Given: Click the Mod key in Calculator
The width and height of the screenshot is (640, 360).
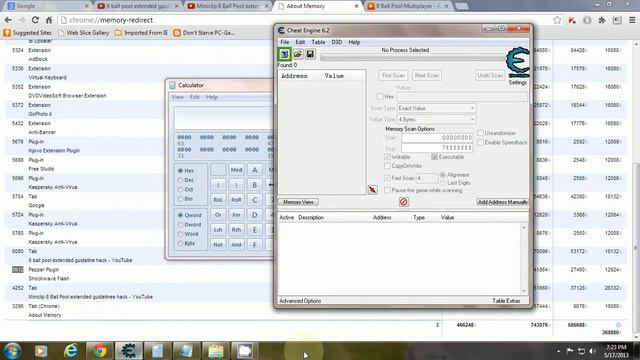Looking at the screenshot, I should pos(236,170).
